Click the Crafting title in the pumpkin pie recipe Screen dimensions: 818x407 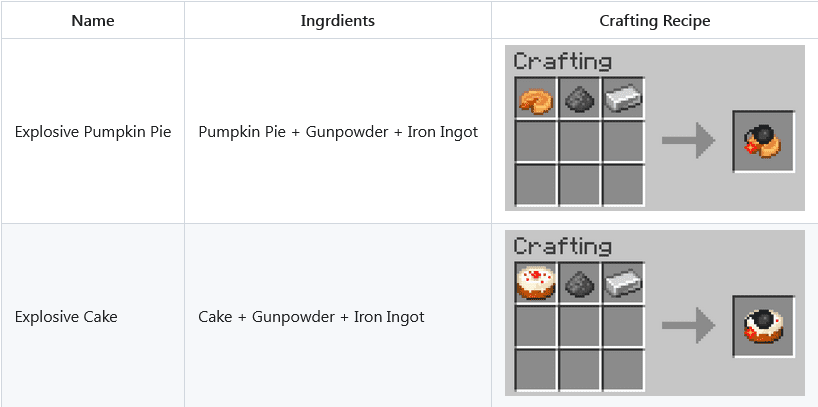point(562,61)
